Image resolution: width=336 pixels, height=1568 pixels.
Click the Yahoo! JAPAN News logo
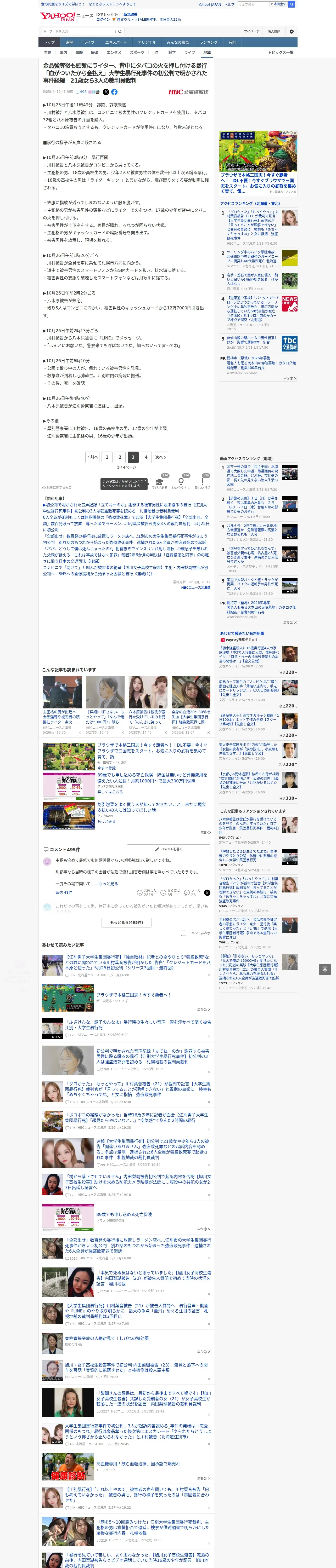(66, 16)
